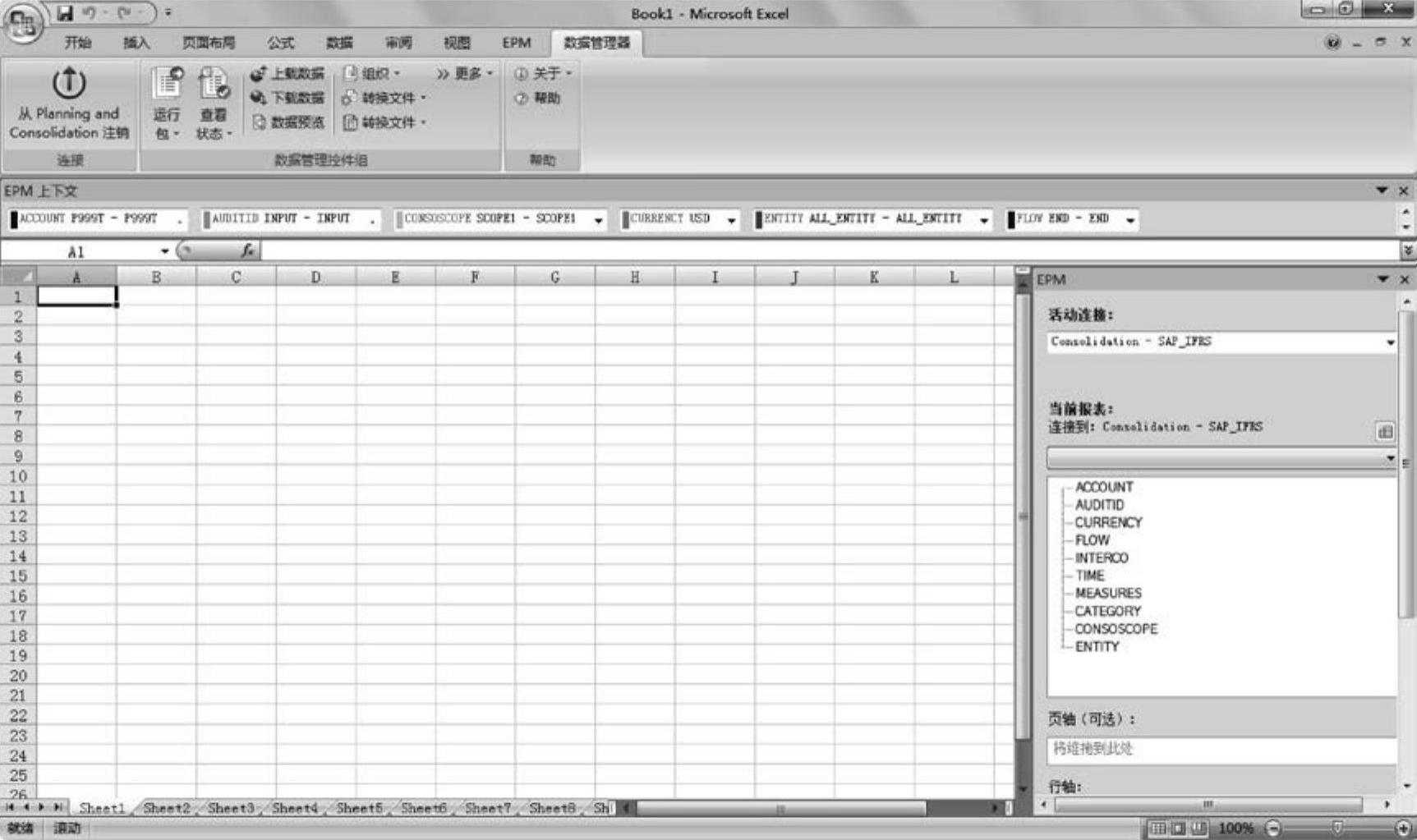Open FLOW END context dropdown
The height and width of the screenshot is (840, 1417).
point(1130,220)
